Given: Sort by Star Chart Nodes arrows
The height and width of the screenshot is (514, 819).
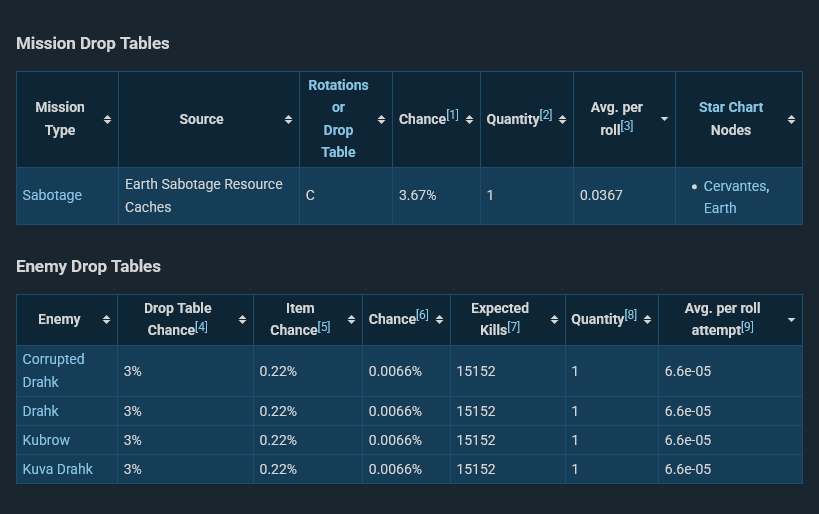Looking at the screenshot, I should pos(791,120).
